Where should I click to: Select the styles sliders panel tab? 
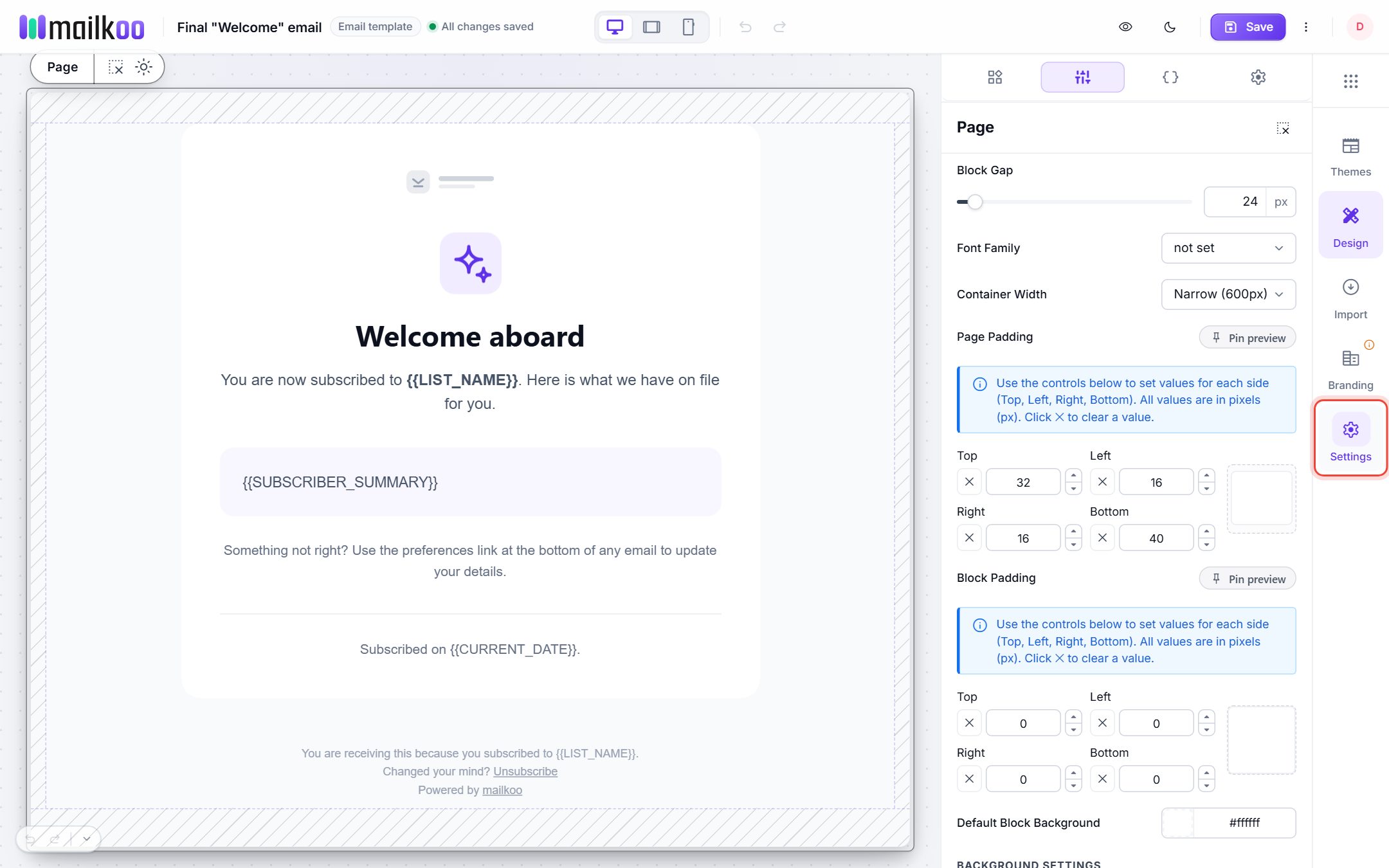click(x=1082, y=77)
